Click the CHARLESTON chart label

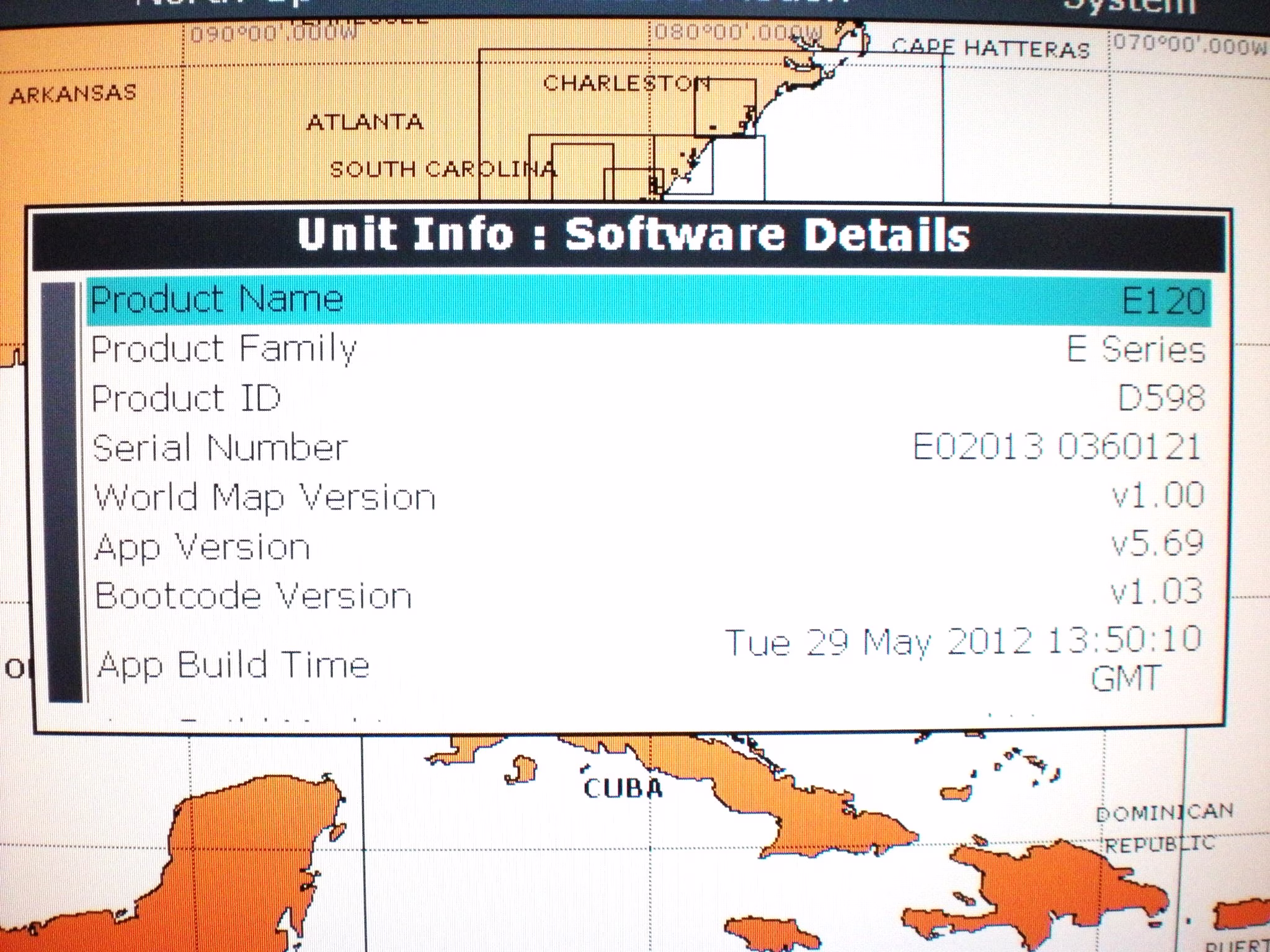(x=626, y=83)
